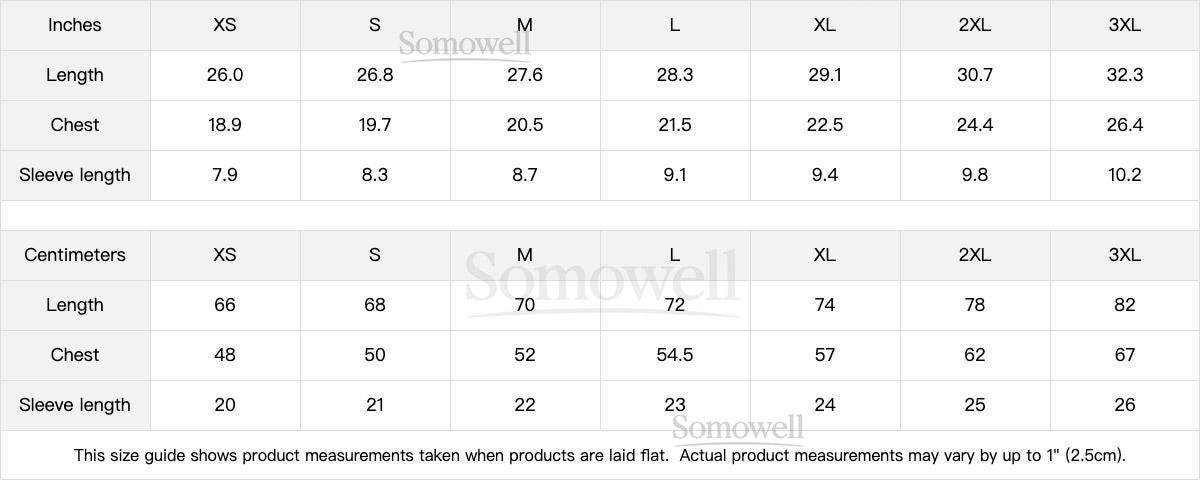Select the 7.9 sleeve length cell
The height and width of the screenshot is (480, 1200).
pos(225,175)
